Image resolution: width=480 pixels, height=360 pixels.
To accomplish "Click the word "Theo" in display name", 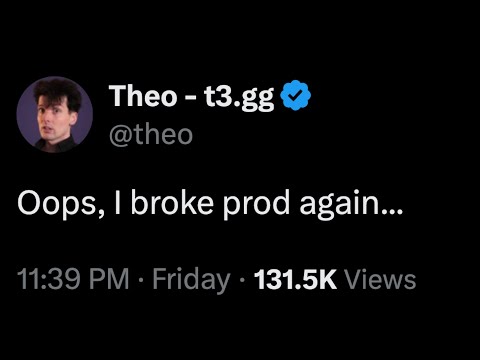I will pos(143,96).
